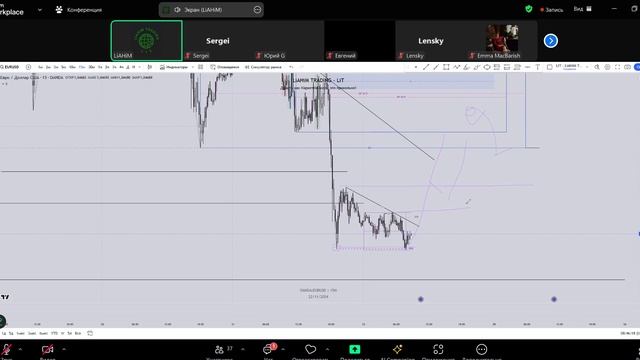Open AI Companion sparkle icon
Screen dimensions: 640x360
coord(397,349)
